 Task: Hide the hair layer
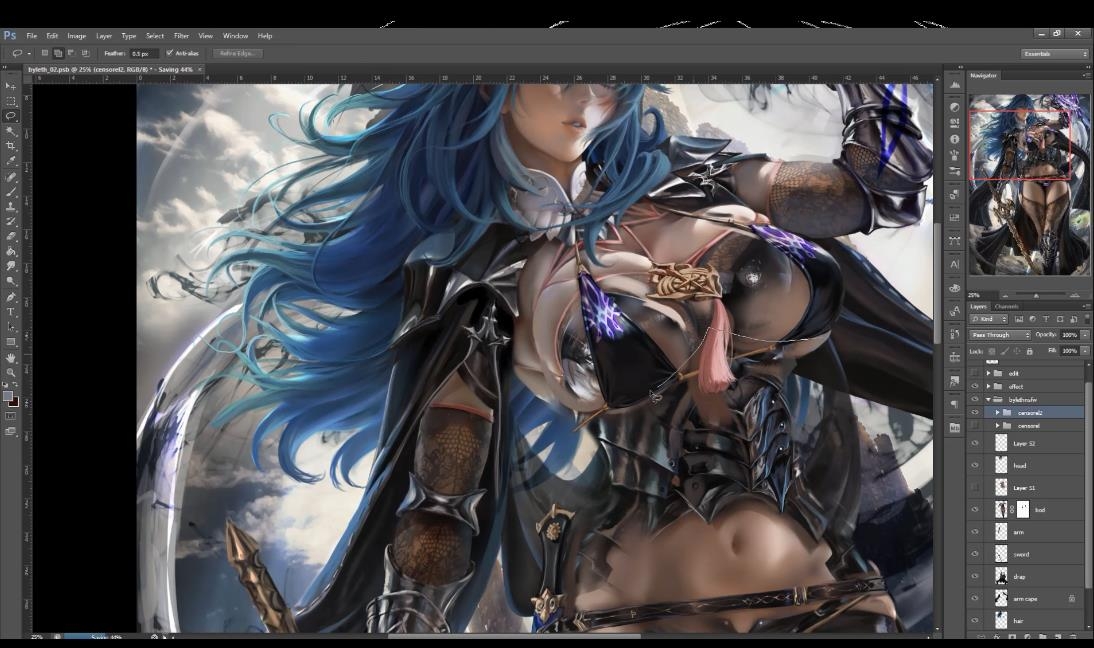coord(975,620)
